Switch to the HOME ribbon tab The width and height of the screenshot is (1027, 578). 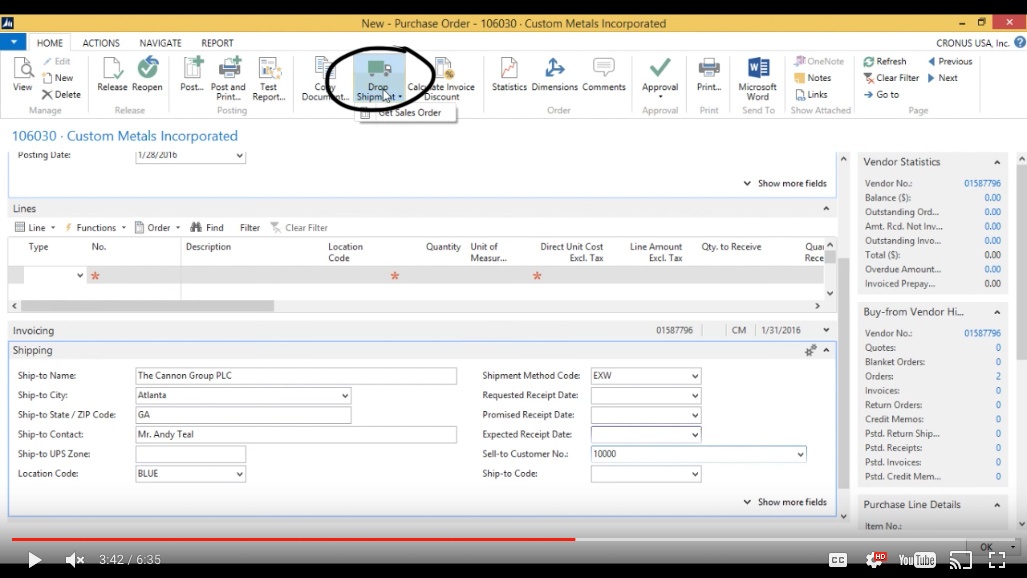click(50, 43)
